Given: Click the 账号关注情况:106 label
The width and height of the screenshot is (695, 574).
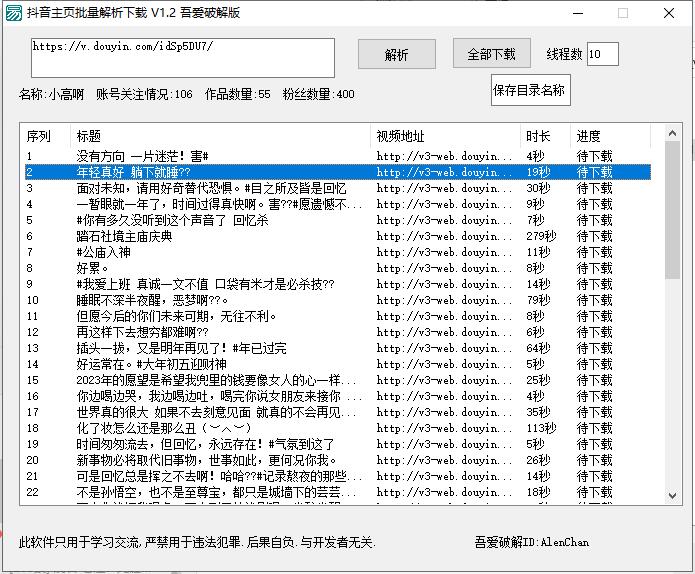Looking at the screenshot, I should [144, 94].
